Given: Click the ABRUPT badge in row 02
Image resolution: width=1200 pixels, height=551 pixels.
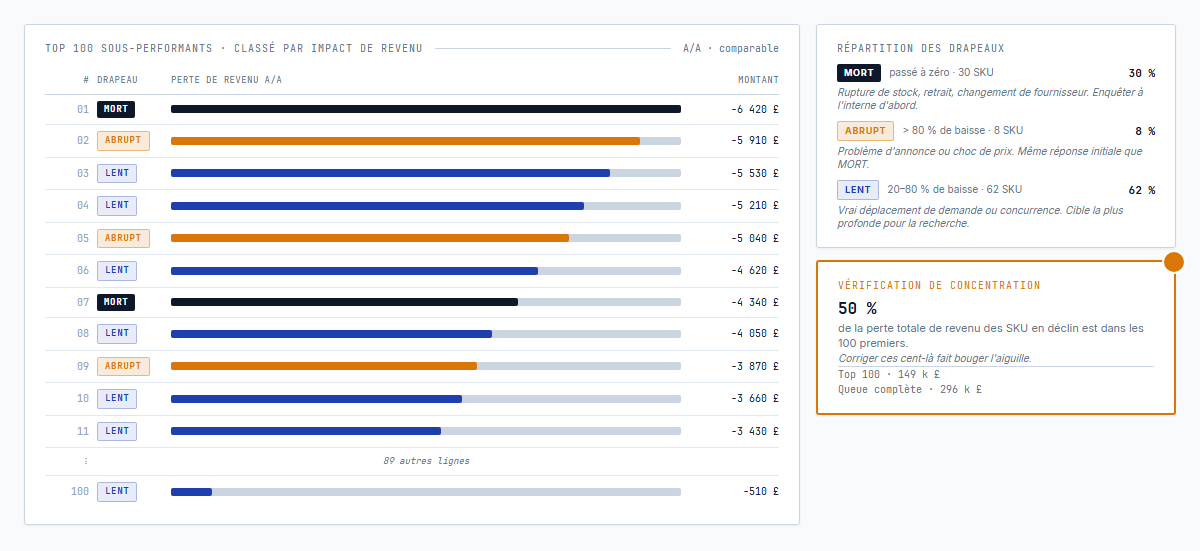Looking at the screenshot, I should (x=123, y=141).
